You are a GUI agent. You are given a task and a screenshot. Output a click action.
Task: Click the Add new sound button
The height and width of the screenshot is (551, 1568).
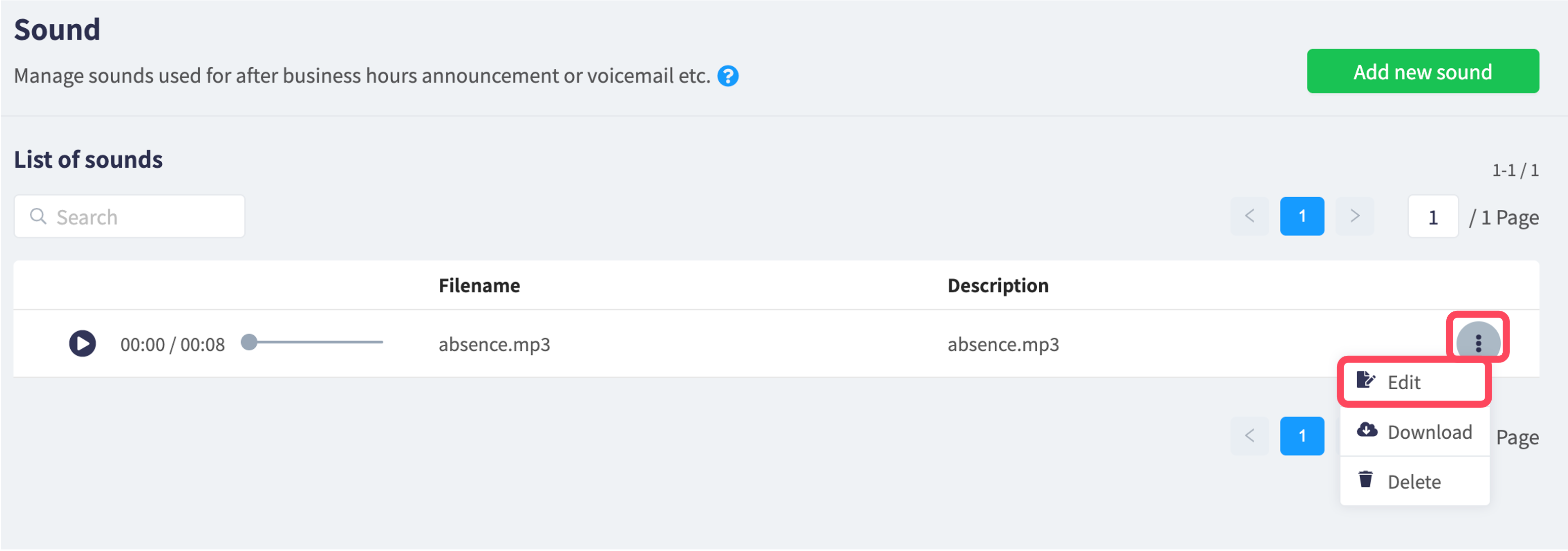click(1422, 71)
